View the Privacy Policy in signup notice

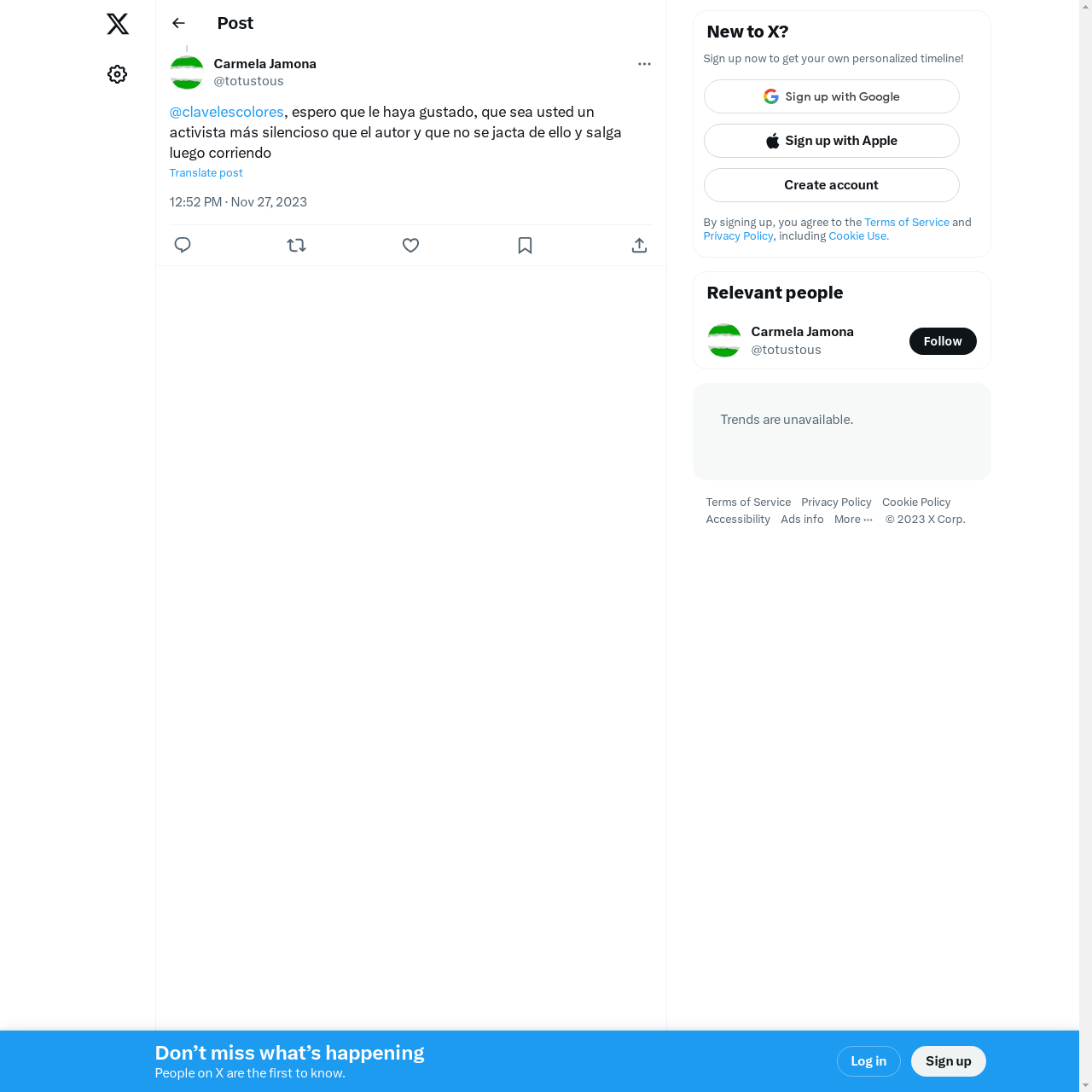(x=738, y=236)
